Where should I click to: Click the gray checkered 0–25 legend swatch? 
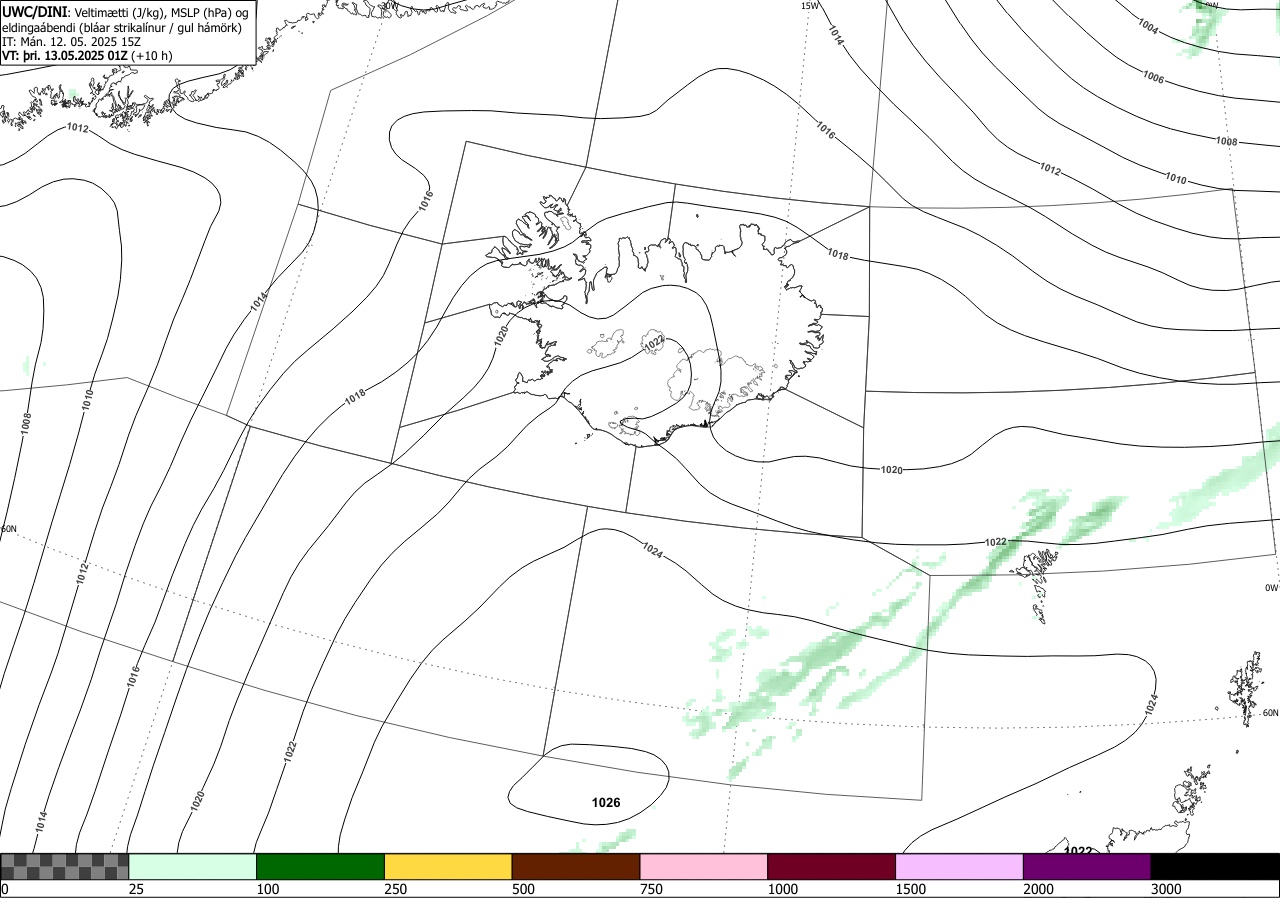click(x=65, y=866)
